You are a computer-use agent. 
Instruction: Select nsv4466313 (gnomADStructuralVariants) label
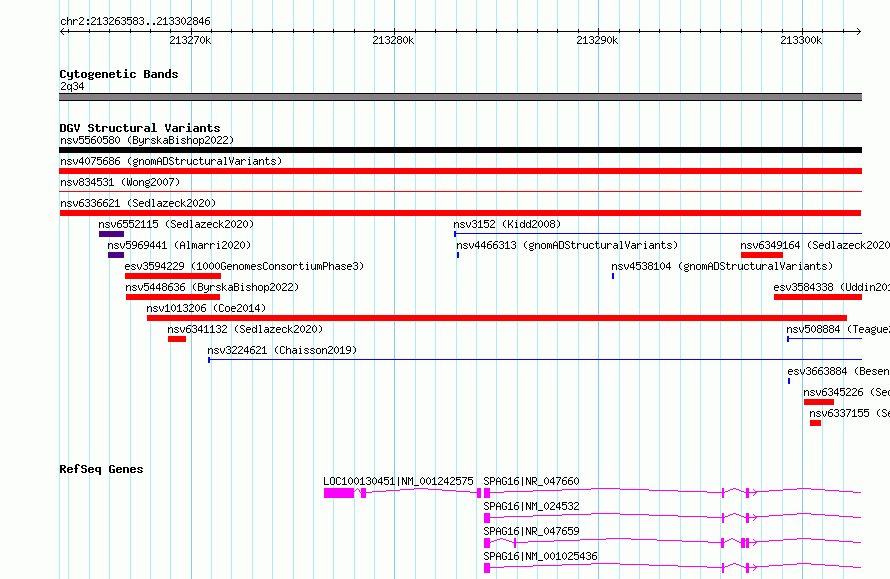click(x=567, y=245)
